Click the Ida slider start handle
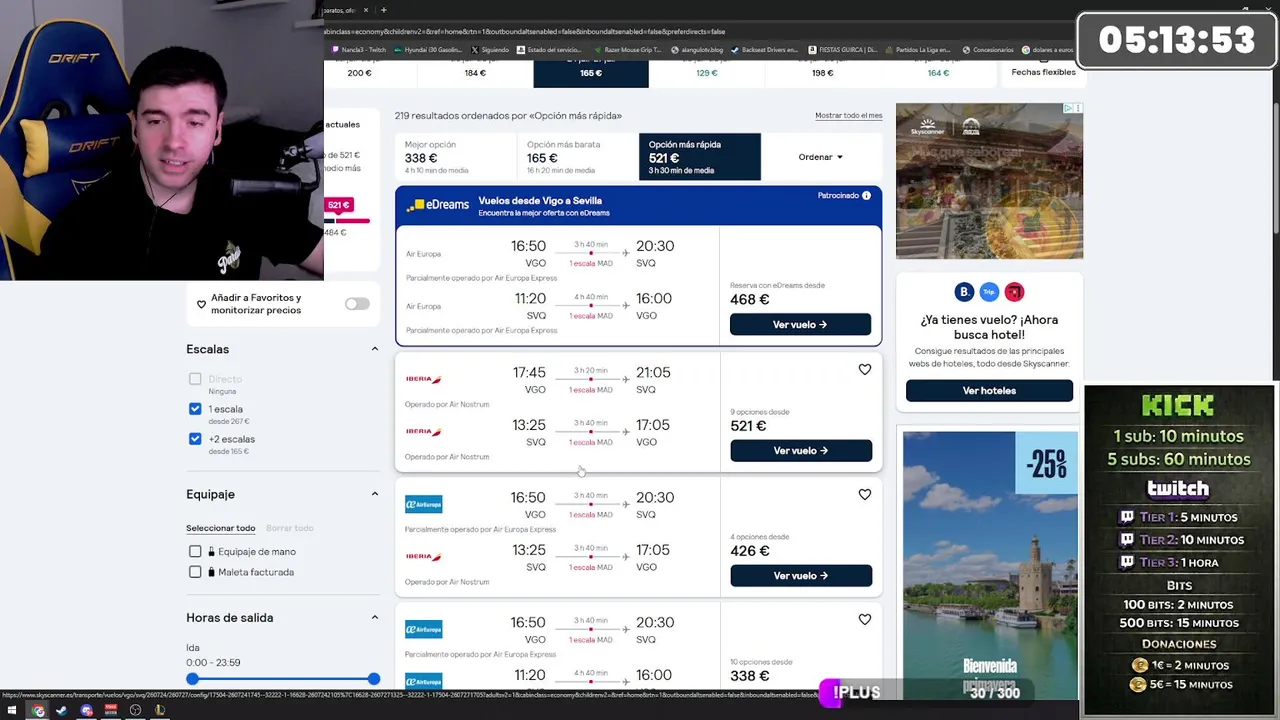 pos(193,679)
